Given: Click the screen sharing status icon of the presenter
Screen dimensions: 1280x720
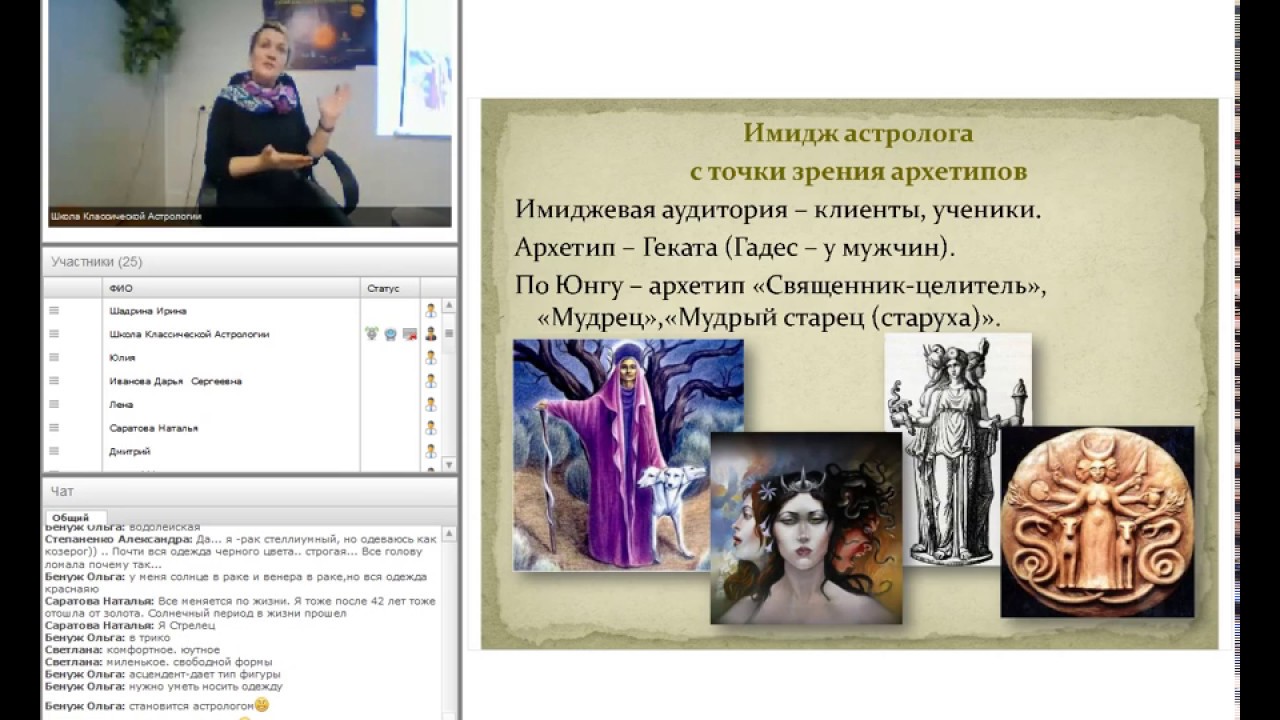Looking at the screenshot, I should point(410,334).
